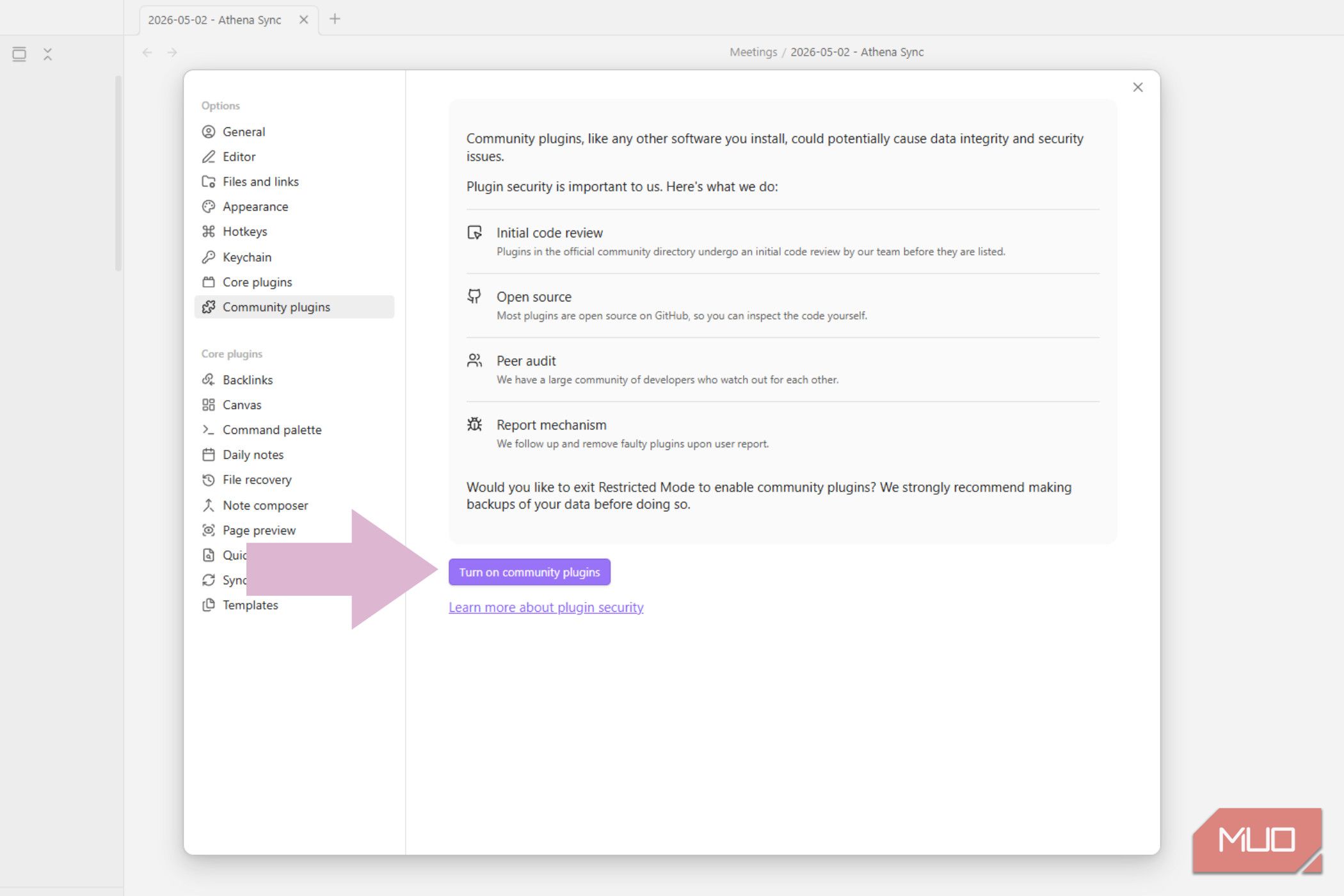Open a new tab with plus

pyautogui.click(x=335, y=19)
